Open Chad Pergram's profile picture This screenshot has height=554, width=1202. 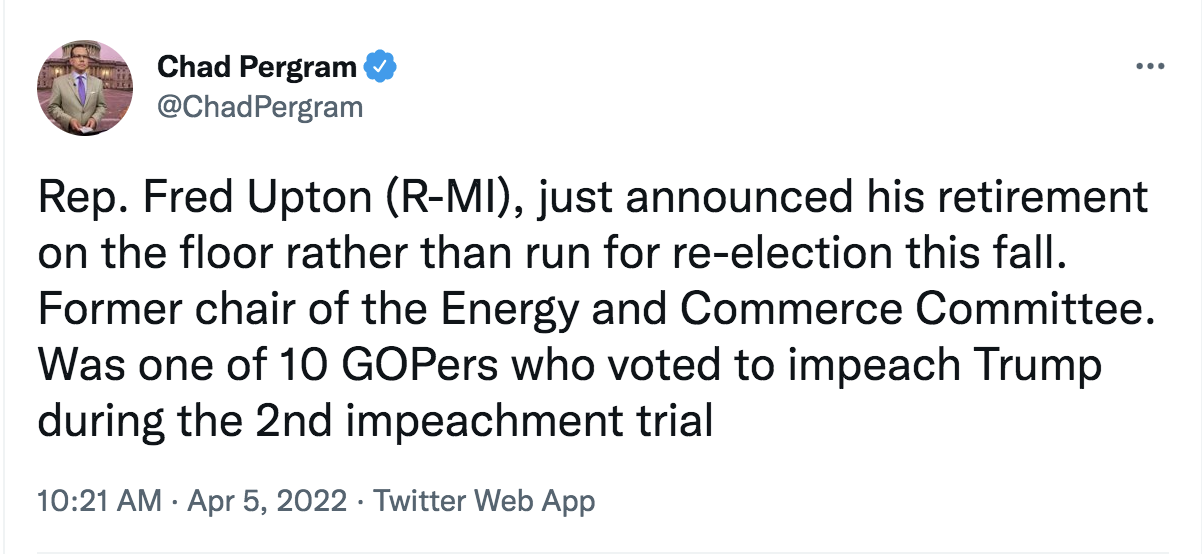[x=85, y=87]
